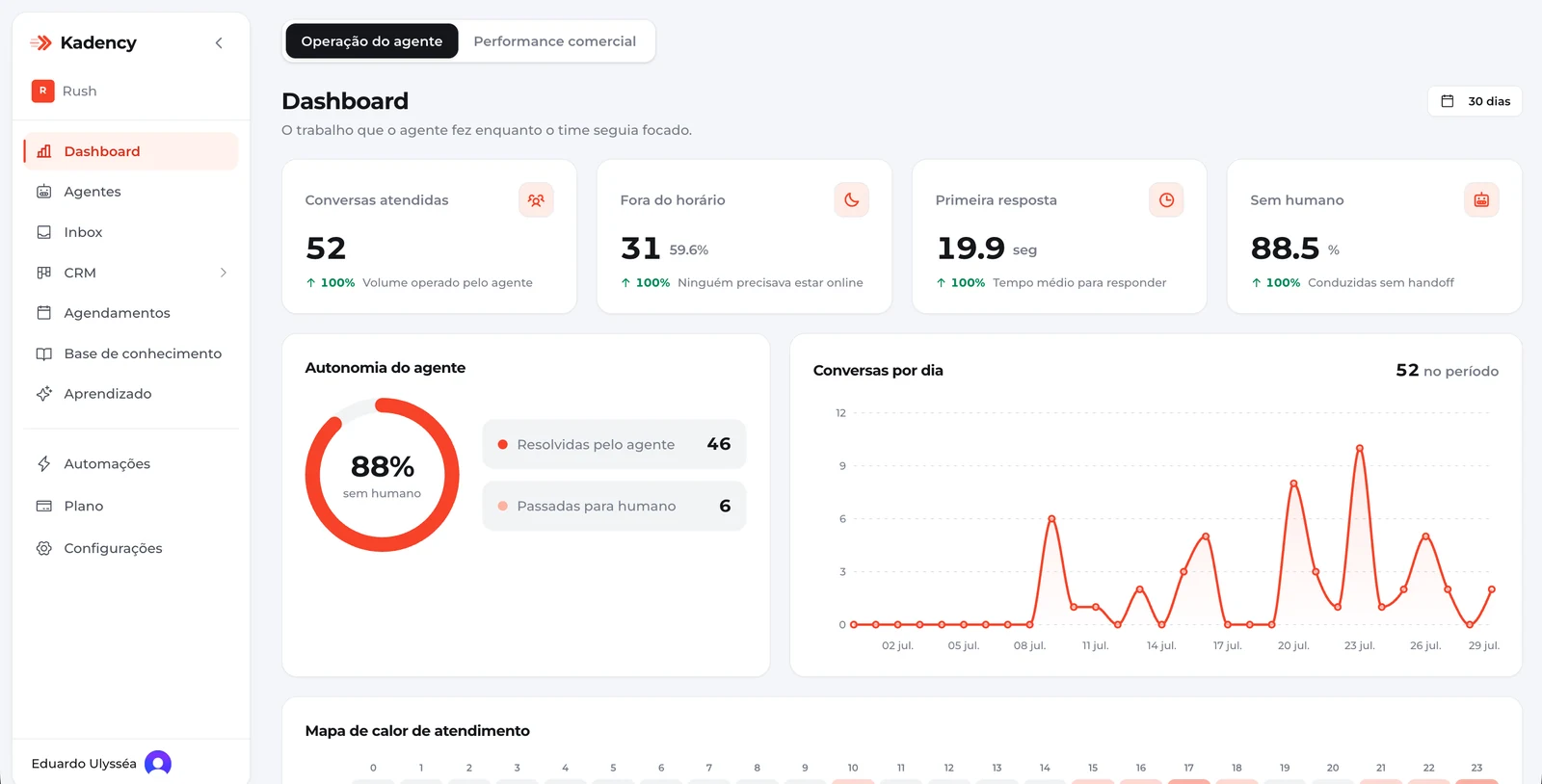Viewport: 1542px width, 784px height.
Task: Click the 88% autonomy donut chart
Action: point(382,475)
